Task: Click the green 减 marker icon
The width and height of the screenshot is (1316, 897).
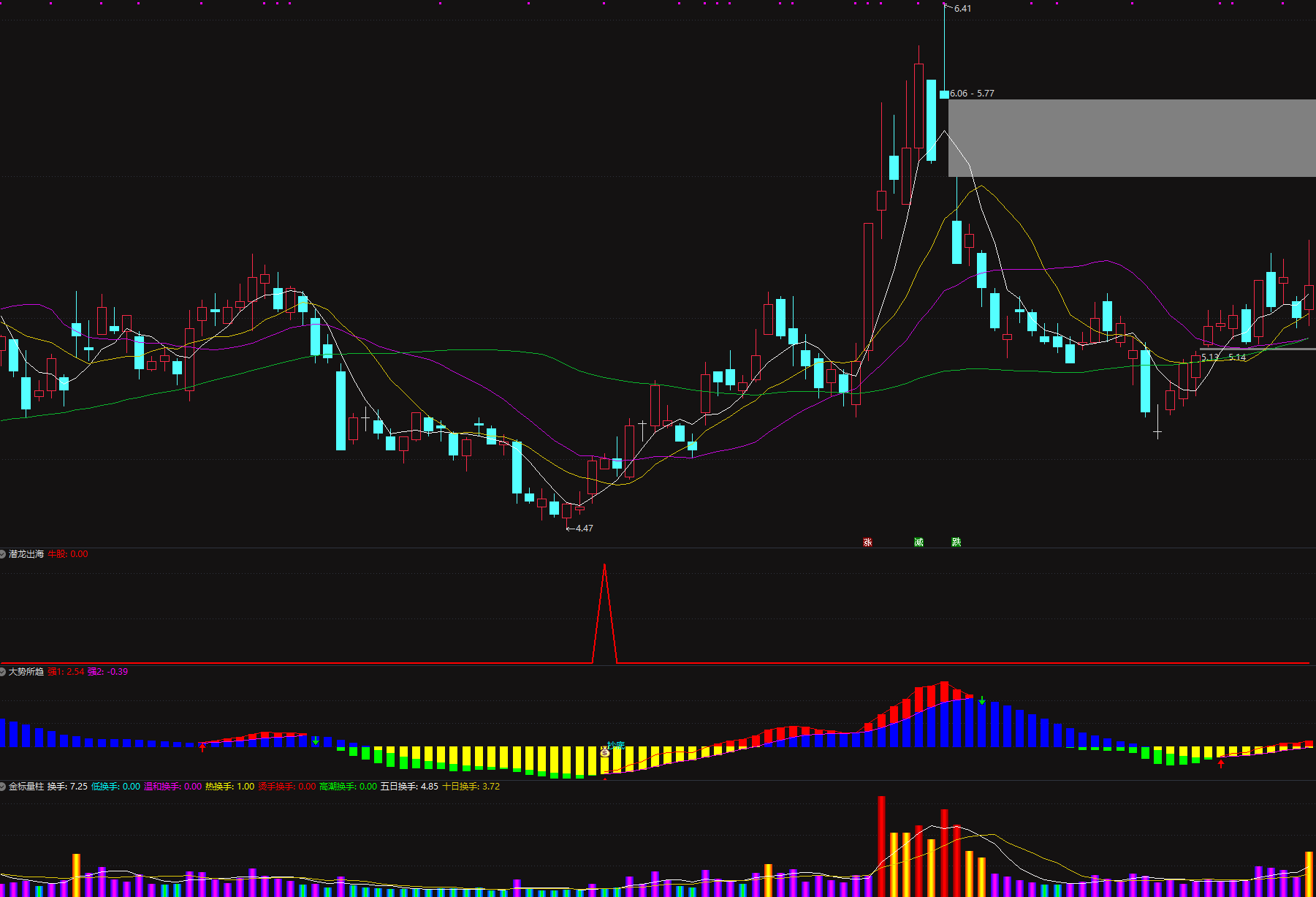Action: [918, 542]
